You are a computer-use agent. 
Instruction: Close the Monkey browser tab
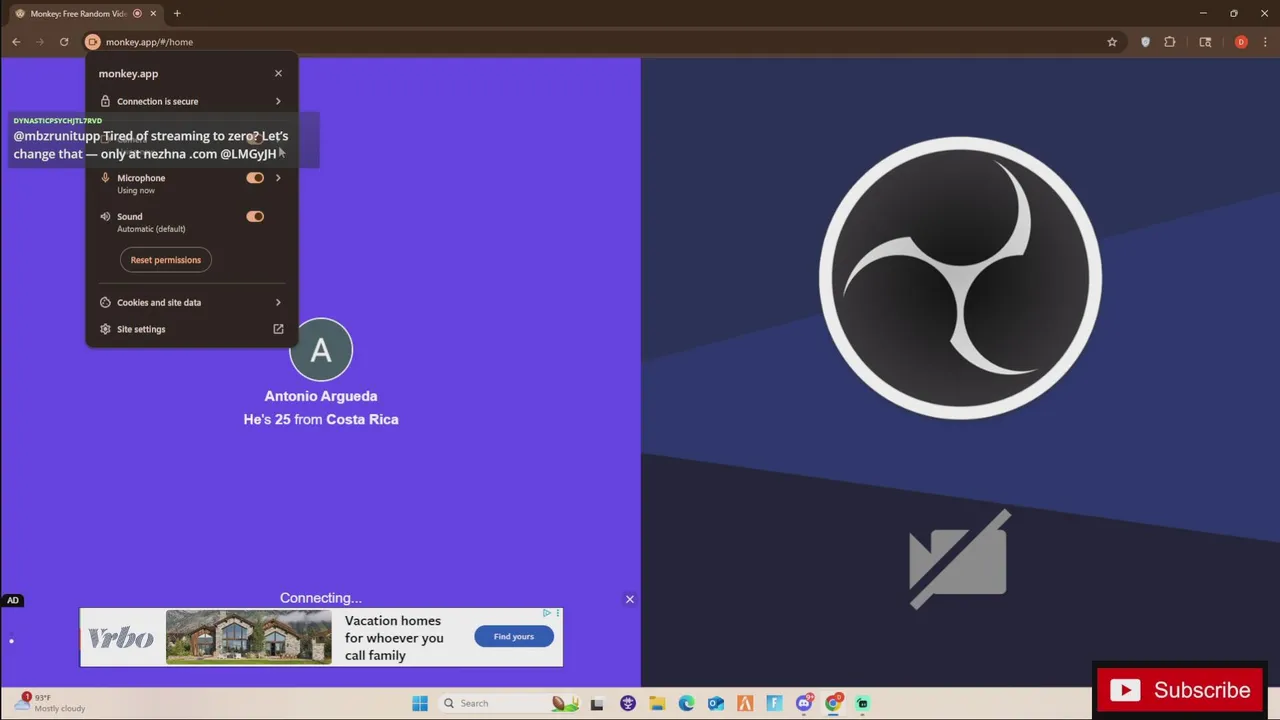tap(153, 13)
